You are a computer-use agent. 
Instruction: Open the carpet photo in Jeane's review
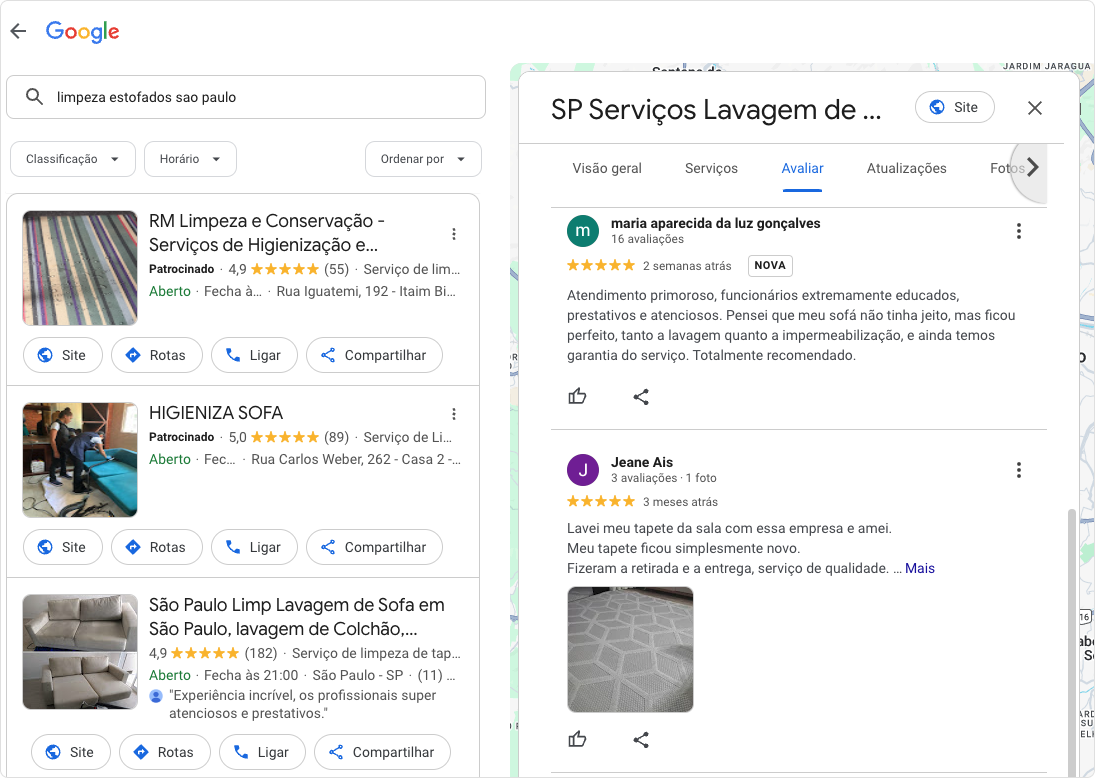tap(630, 649)
